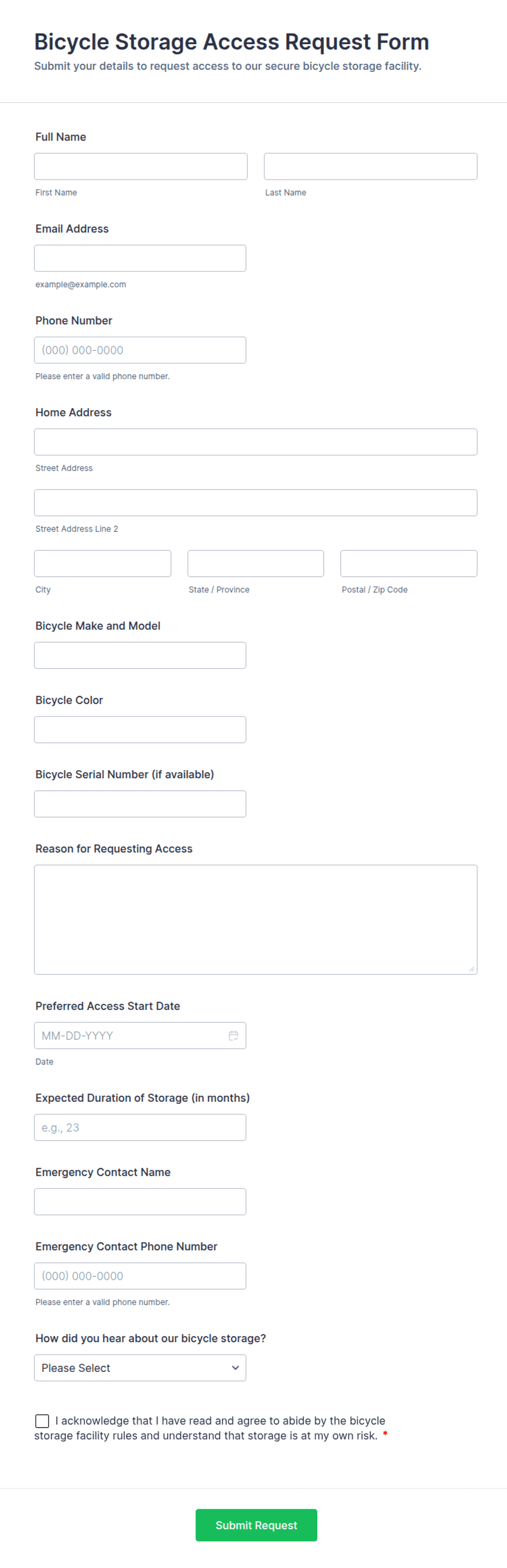Screen dimensions: 507x1568
Task: Select the Bicycle Make and Model field
Action: tap(140, 656)
